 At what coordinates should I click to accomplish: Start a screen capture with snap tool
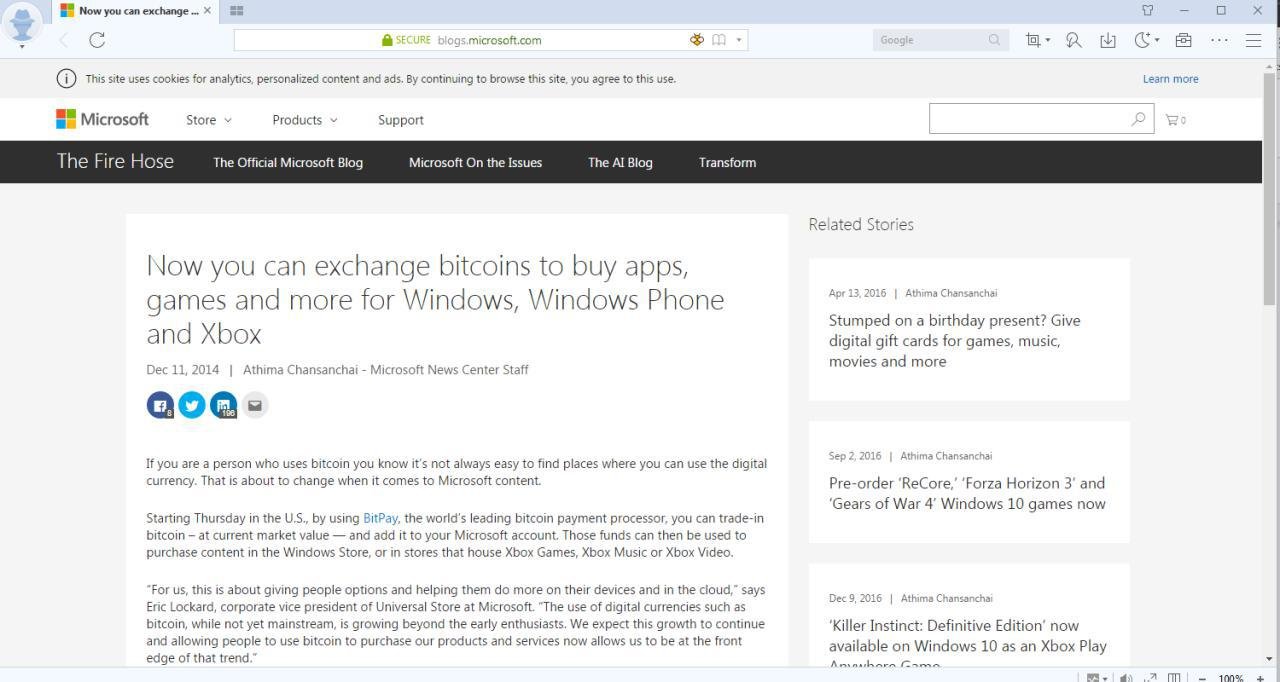point(1032,40)
